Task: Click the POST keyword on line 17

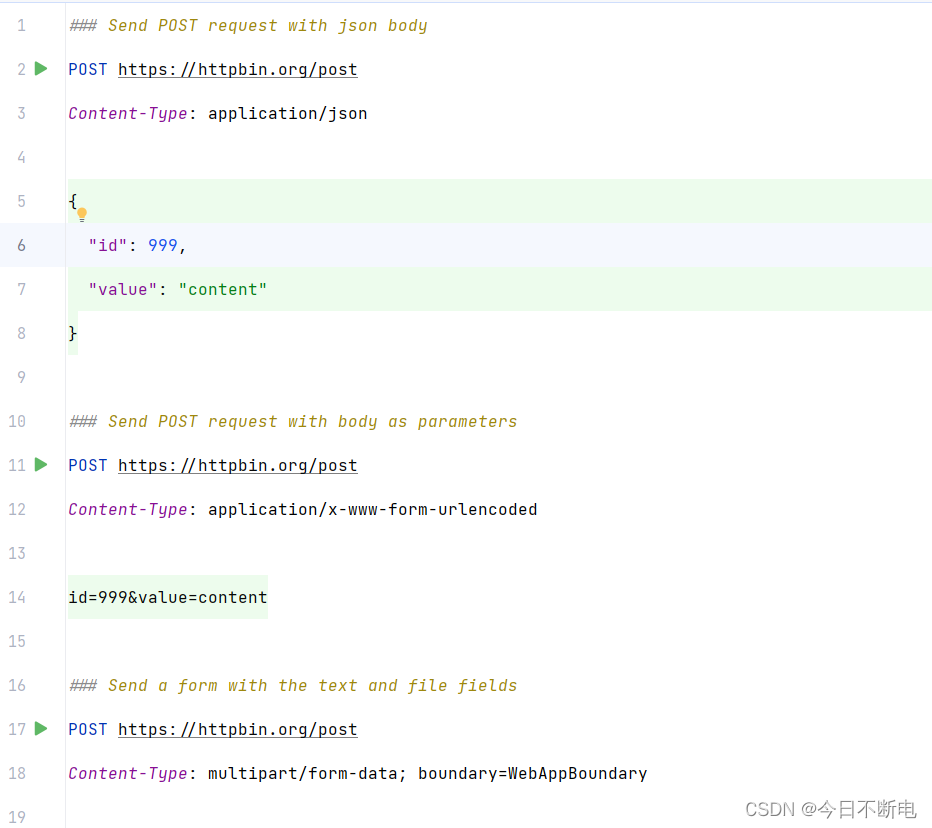Action: (x=88, y=729)
